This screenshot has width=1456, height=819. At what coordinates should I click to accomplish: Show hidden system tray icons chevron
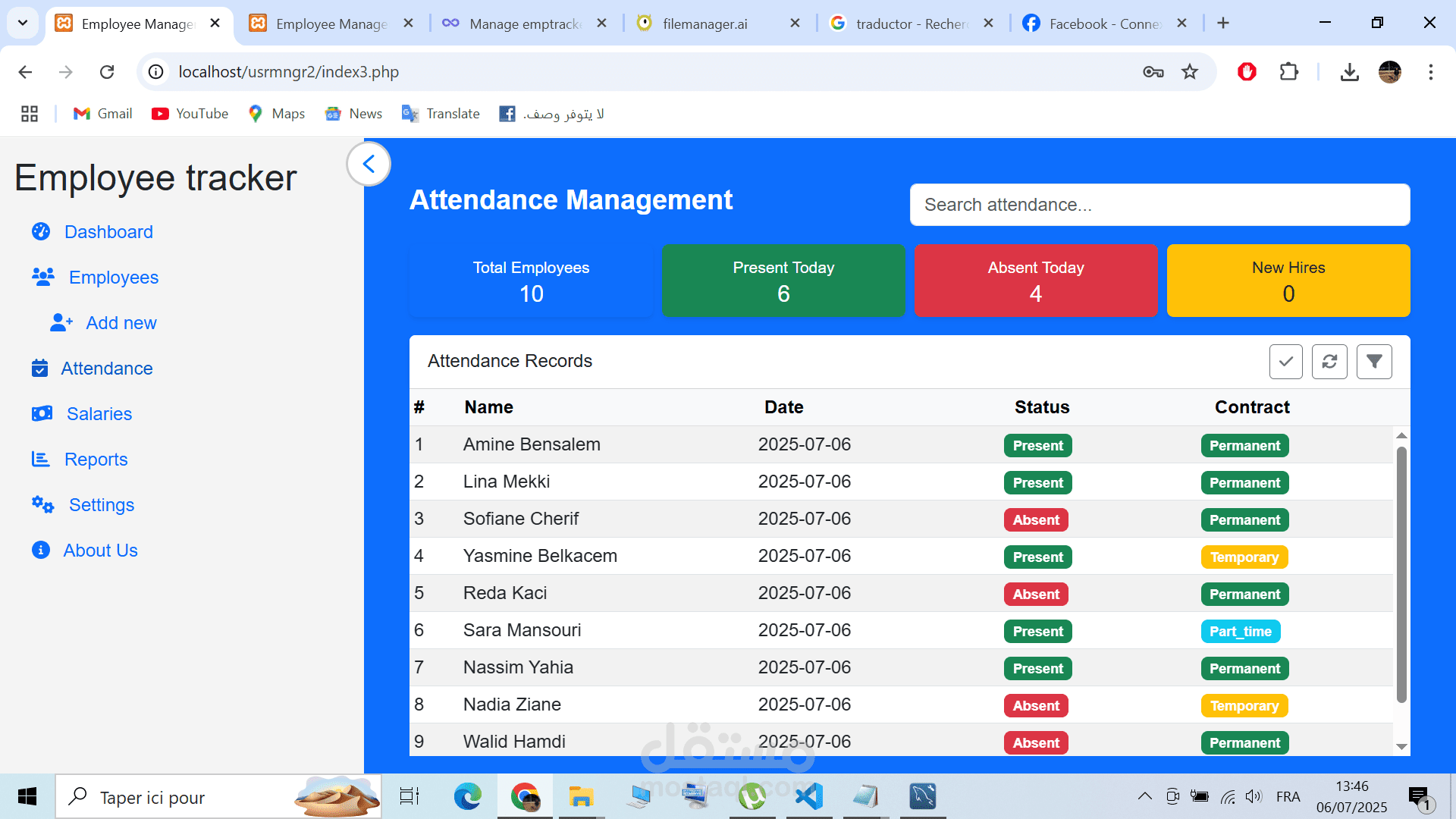1144,796
